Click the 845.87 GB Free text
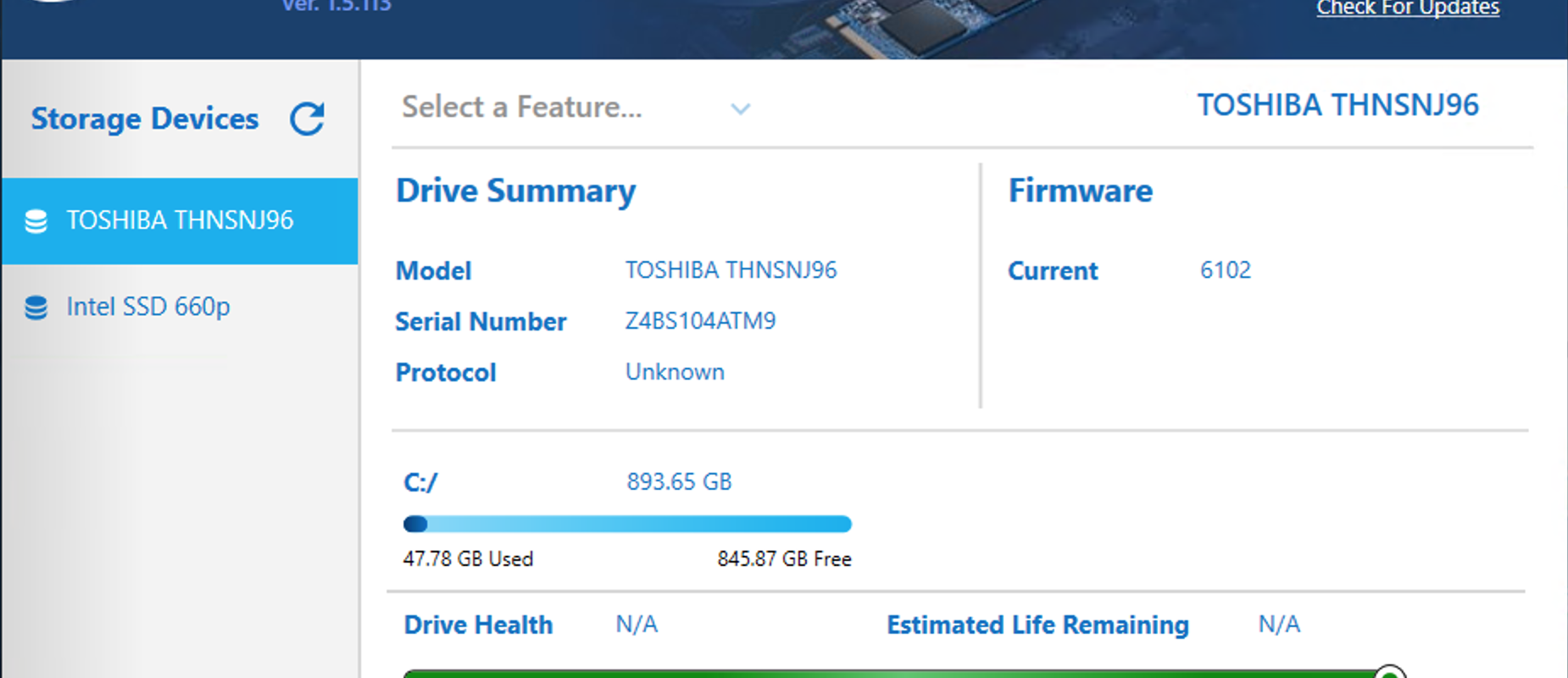 [x=785, y=559]
